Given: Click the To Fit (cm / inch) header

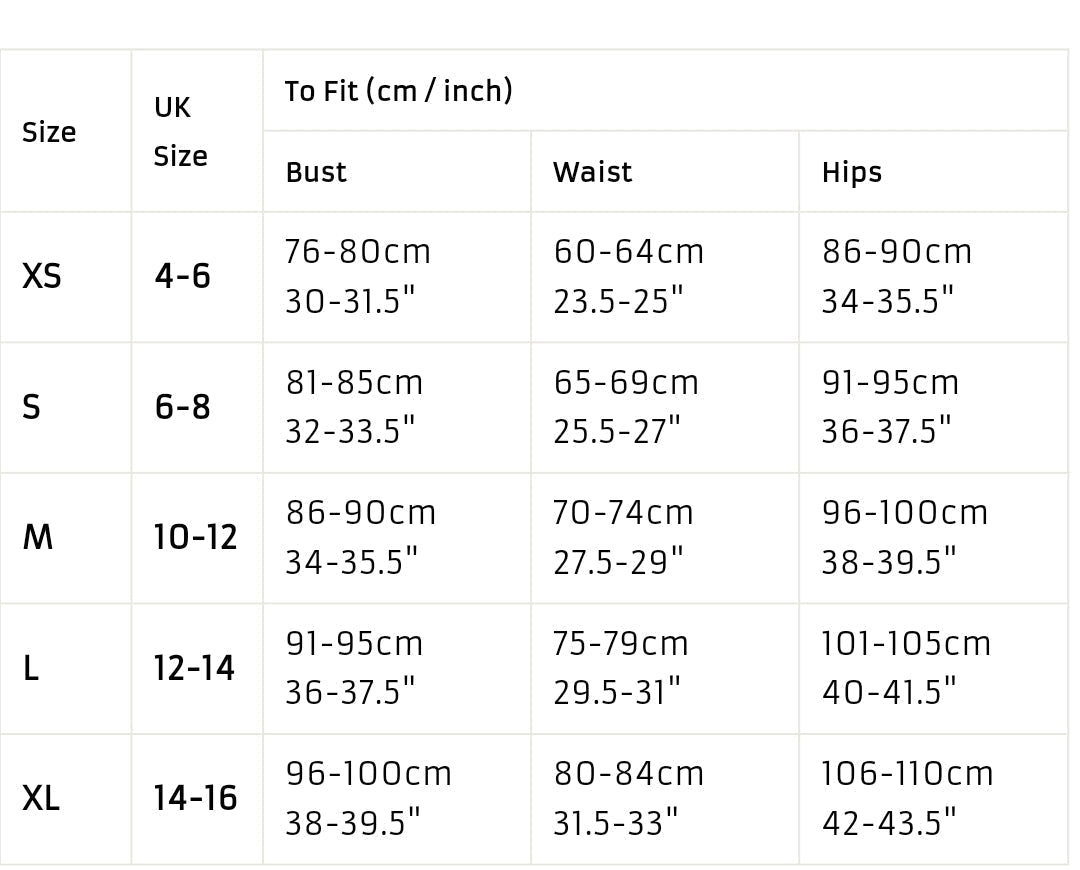Looking at the screenshot, I should point(398,91).
